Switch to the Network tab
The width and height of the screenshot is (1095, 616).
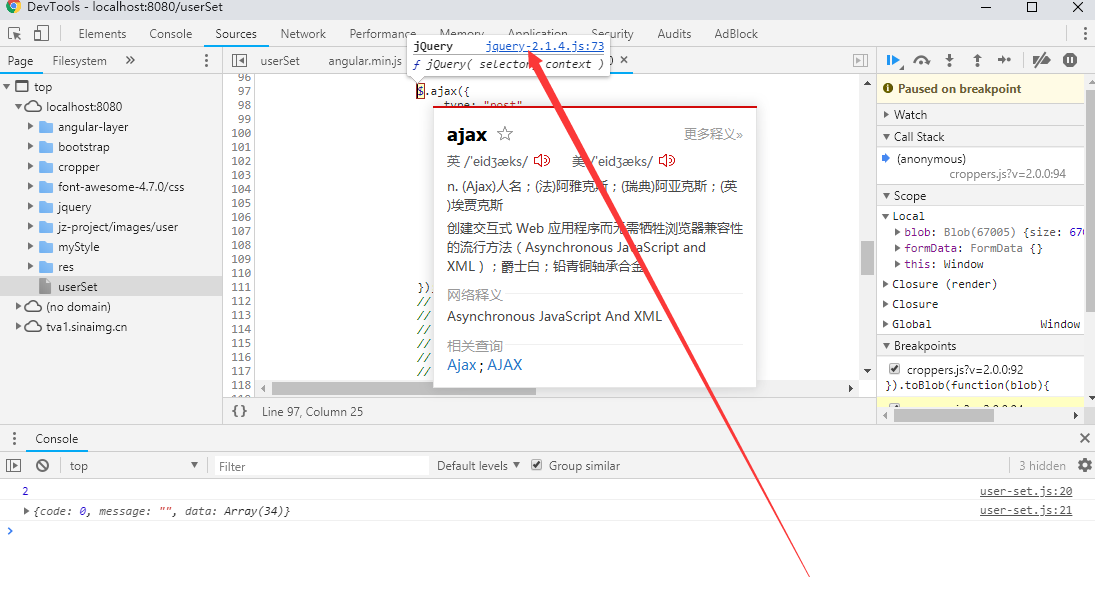pos(303,33)
